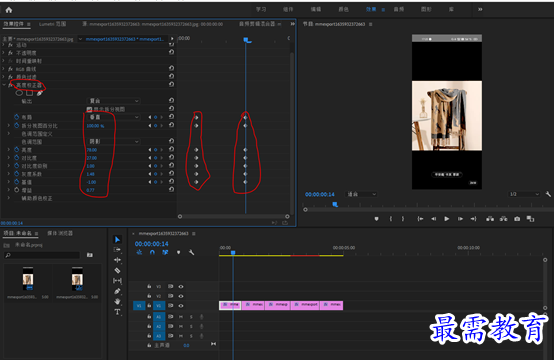
Task: Collapse the 亮度校正器 effect
Action: coord(4,85)
